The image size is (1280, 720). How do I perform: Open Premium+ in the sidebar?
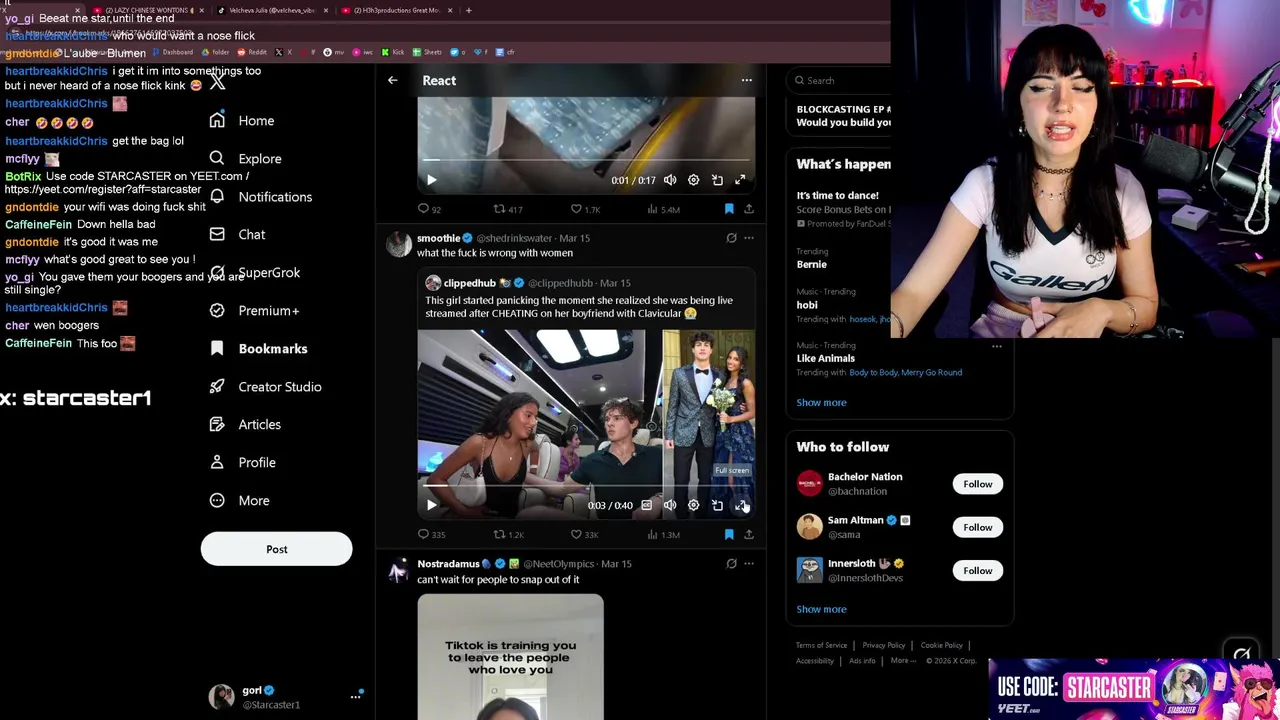pyautogui.click(x=255, y=311)
